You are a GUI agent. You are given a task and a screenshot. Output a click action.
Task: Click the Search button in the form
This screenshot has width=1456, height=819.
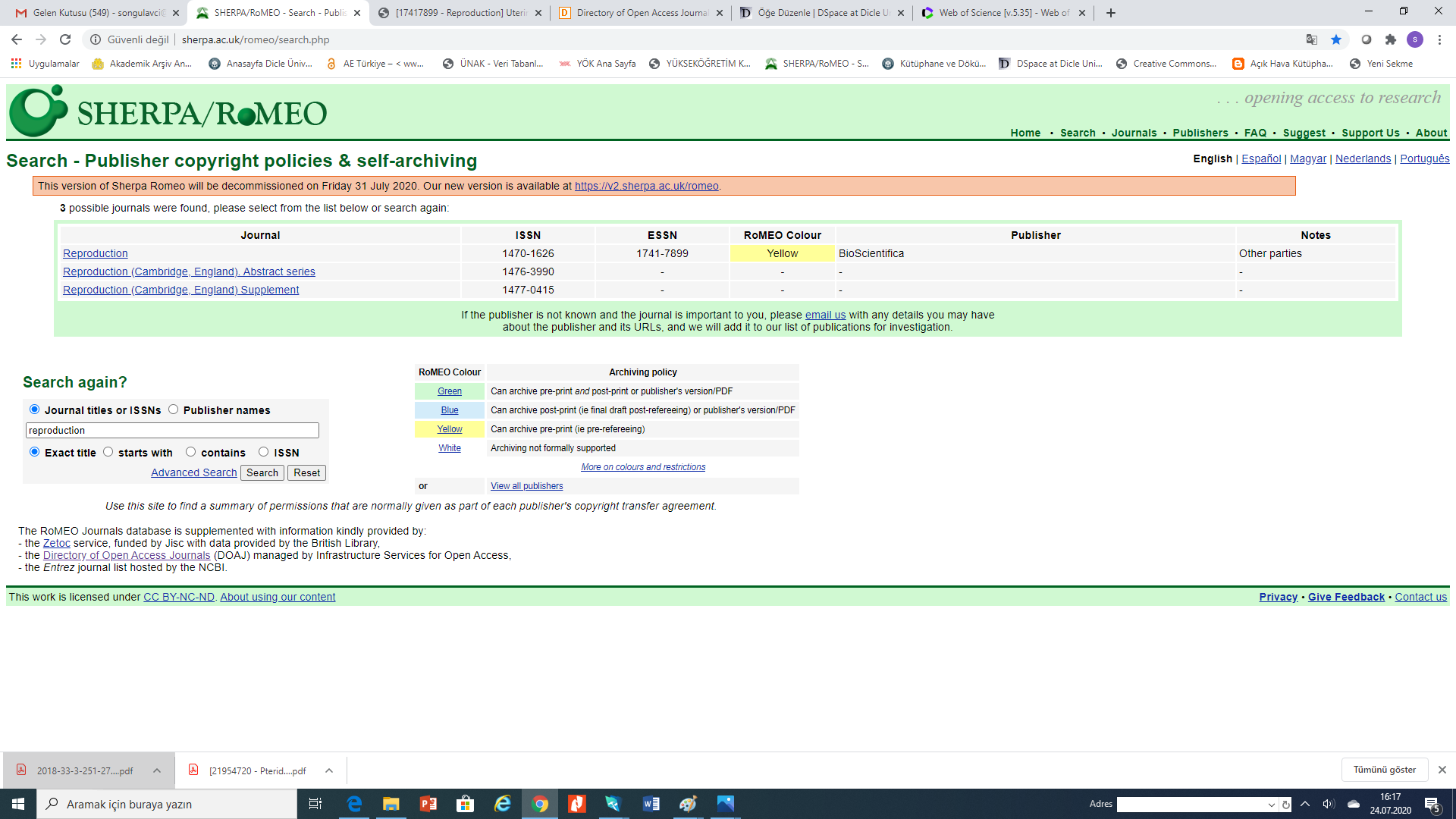(x=262, y=472)
